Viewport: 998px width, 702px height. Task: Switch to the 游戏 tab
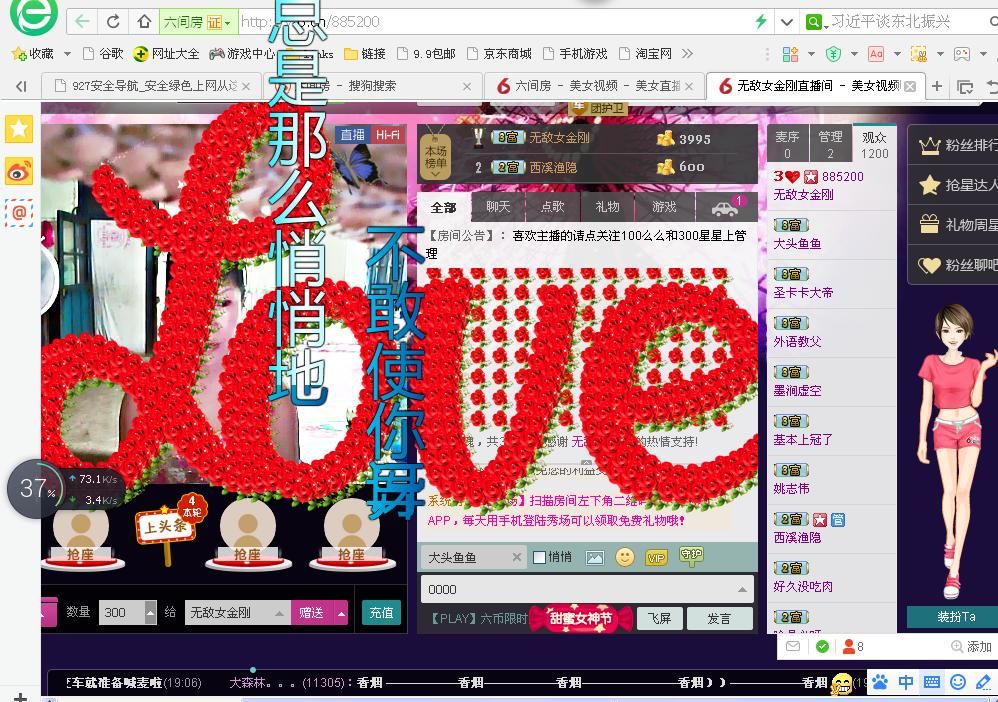[664, 207]
